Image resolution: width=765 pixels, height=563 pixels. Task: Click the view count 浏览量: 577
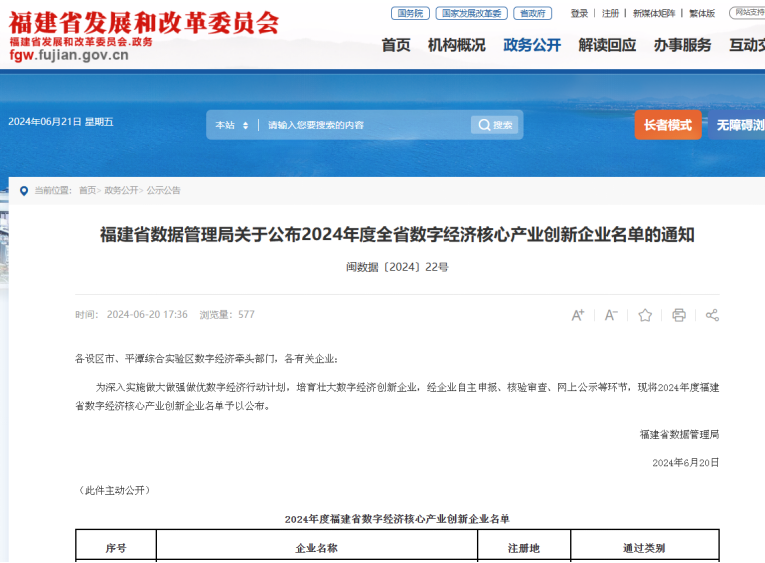[227, 315]
